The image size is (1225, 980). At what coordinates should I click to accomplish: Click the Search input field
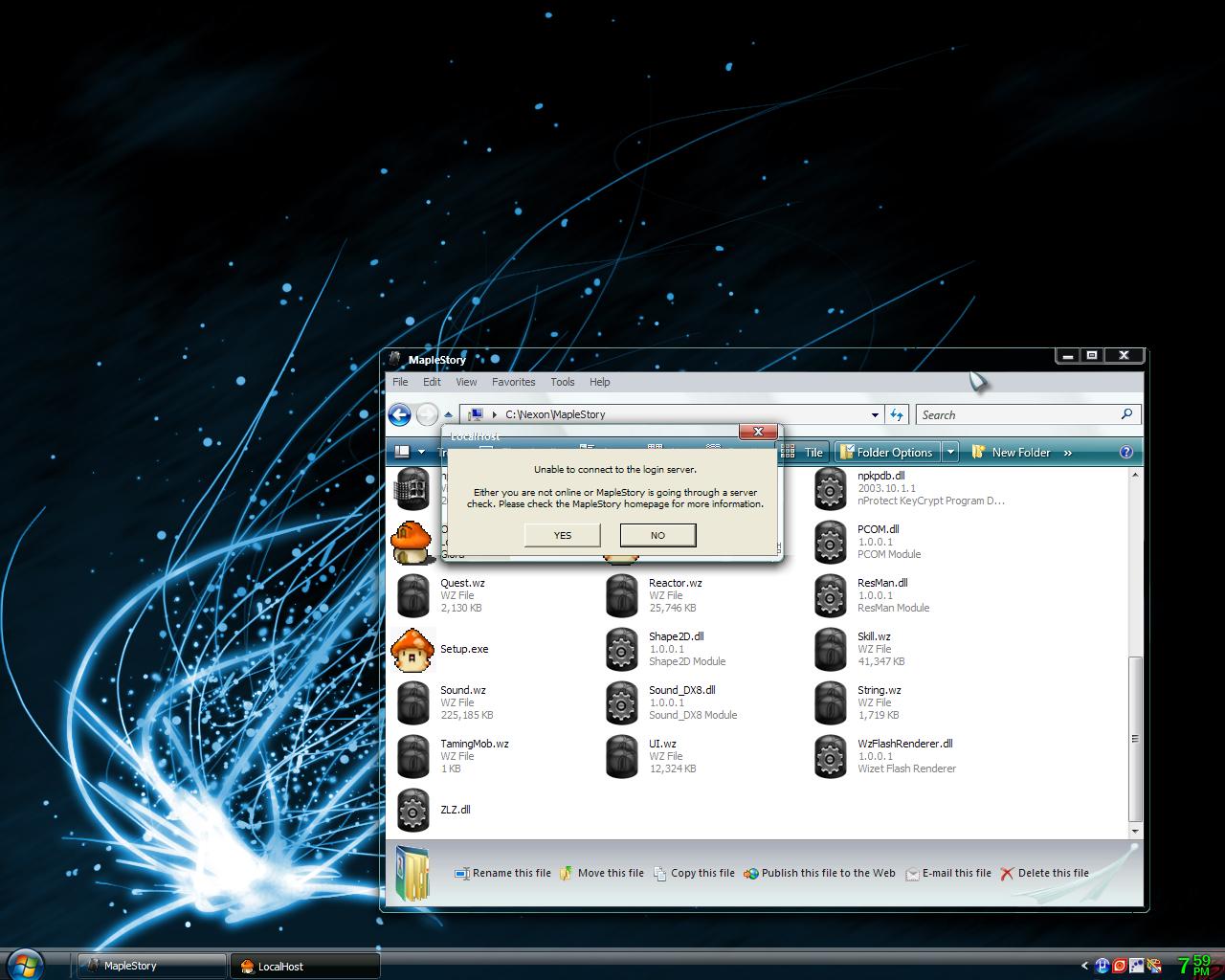point(1014,414)
